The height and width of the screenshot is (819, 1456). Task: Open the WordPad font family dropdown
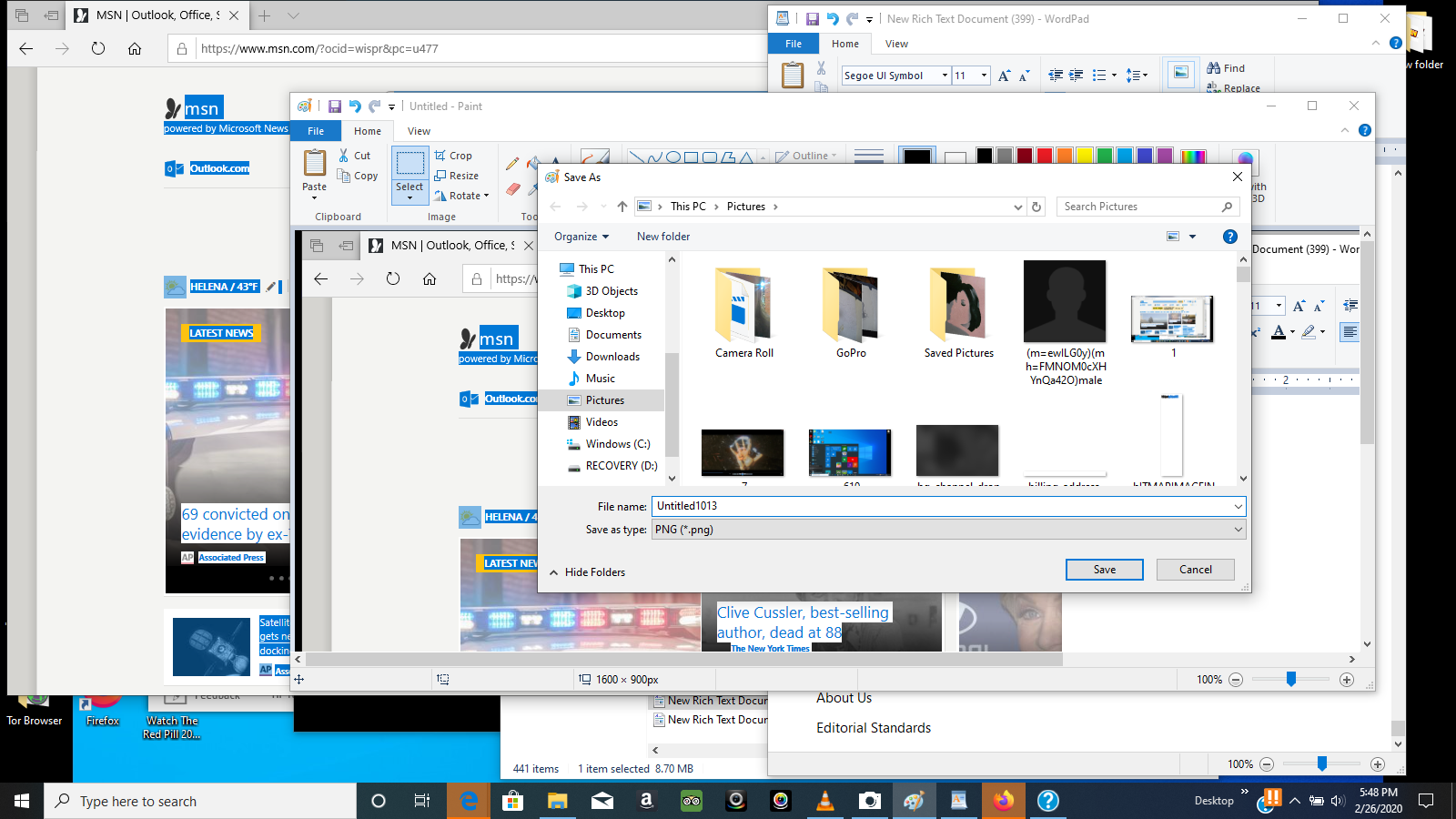[x=945, y=76]
